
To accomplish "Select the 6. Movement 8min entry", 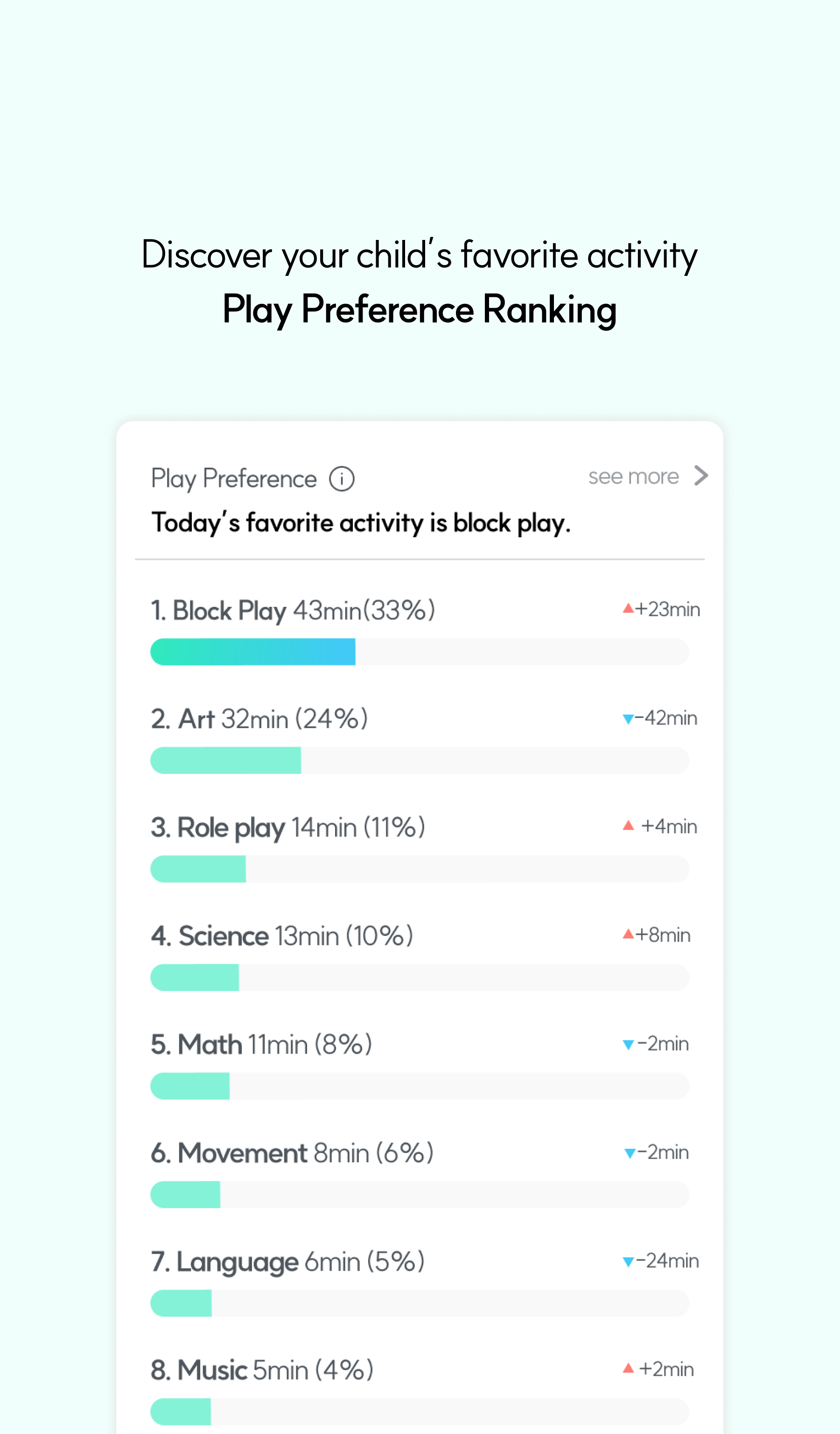I will (x=292, y=1153).
